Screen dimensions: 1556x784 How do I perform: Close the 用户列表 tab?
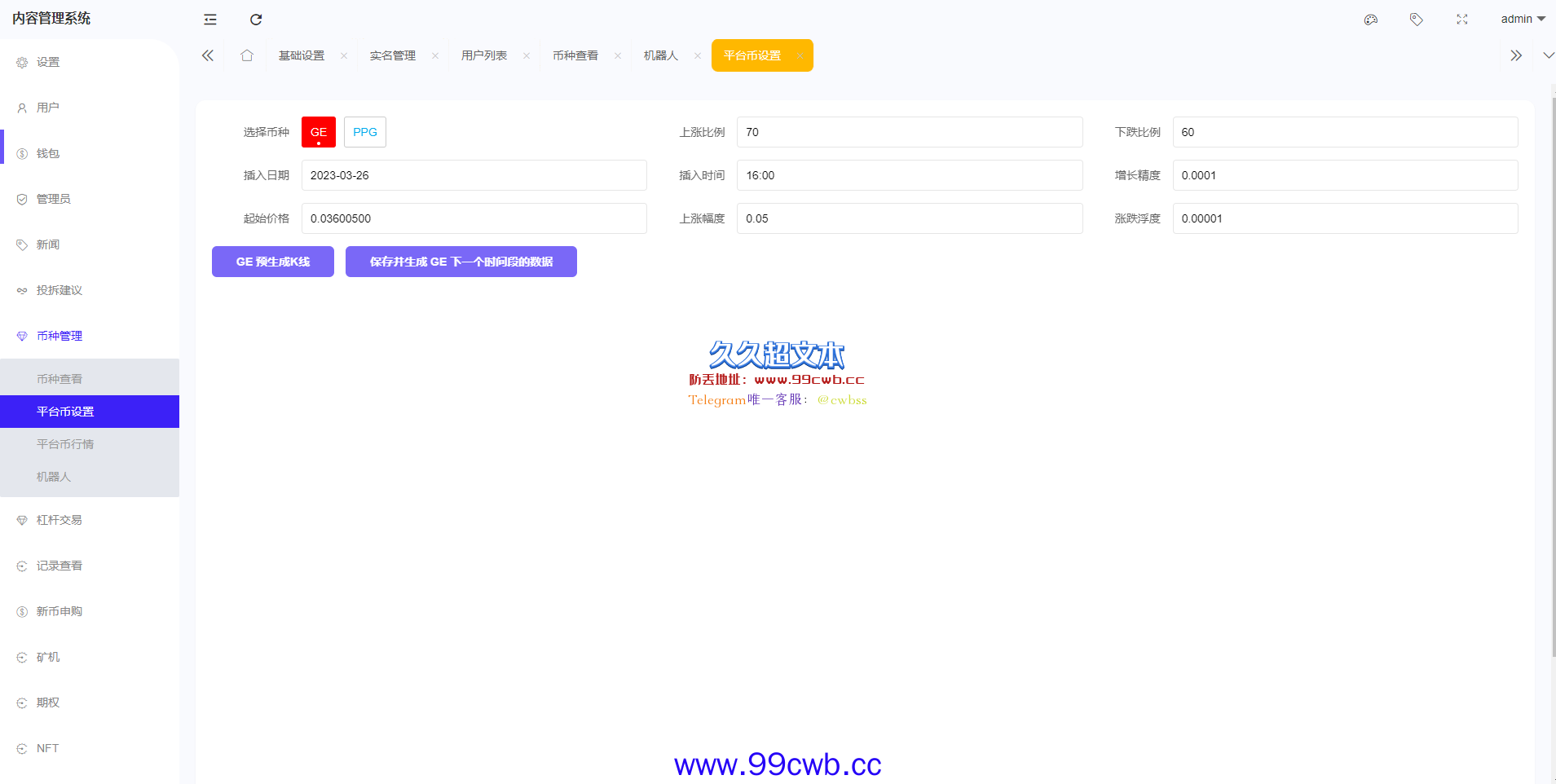point(527,55)
